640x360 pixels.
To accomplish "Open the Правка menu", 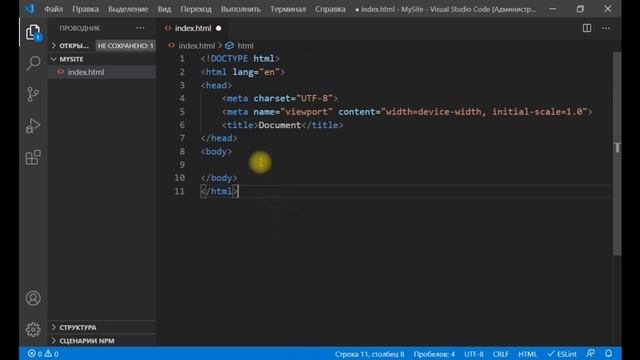I will [85, 9].
